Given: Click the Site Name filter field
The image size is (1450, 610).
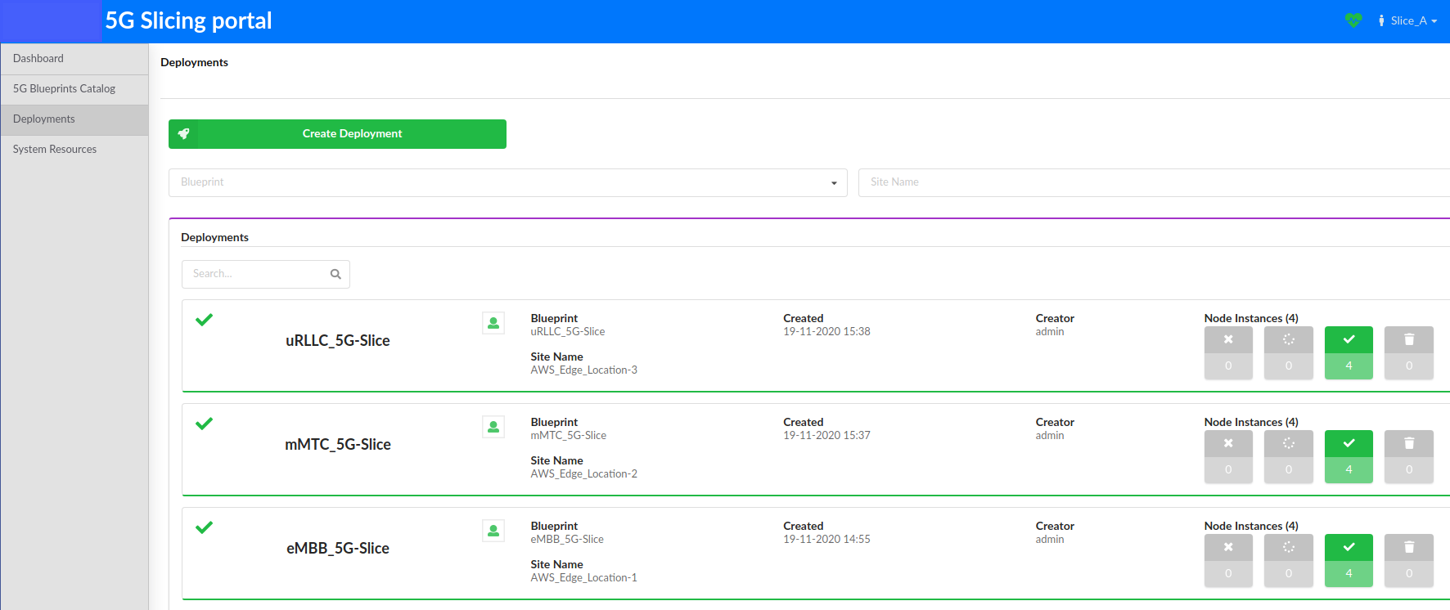Looking at the screenshot, I should (x=1154, y=183).
